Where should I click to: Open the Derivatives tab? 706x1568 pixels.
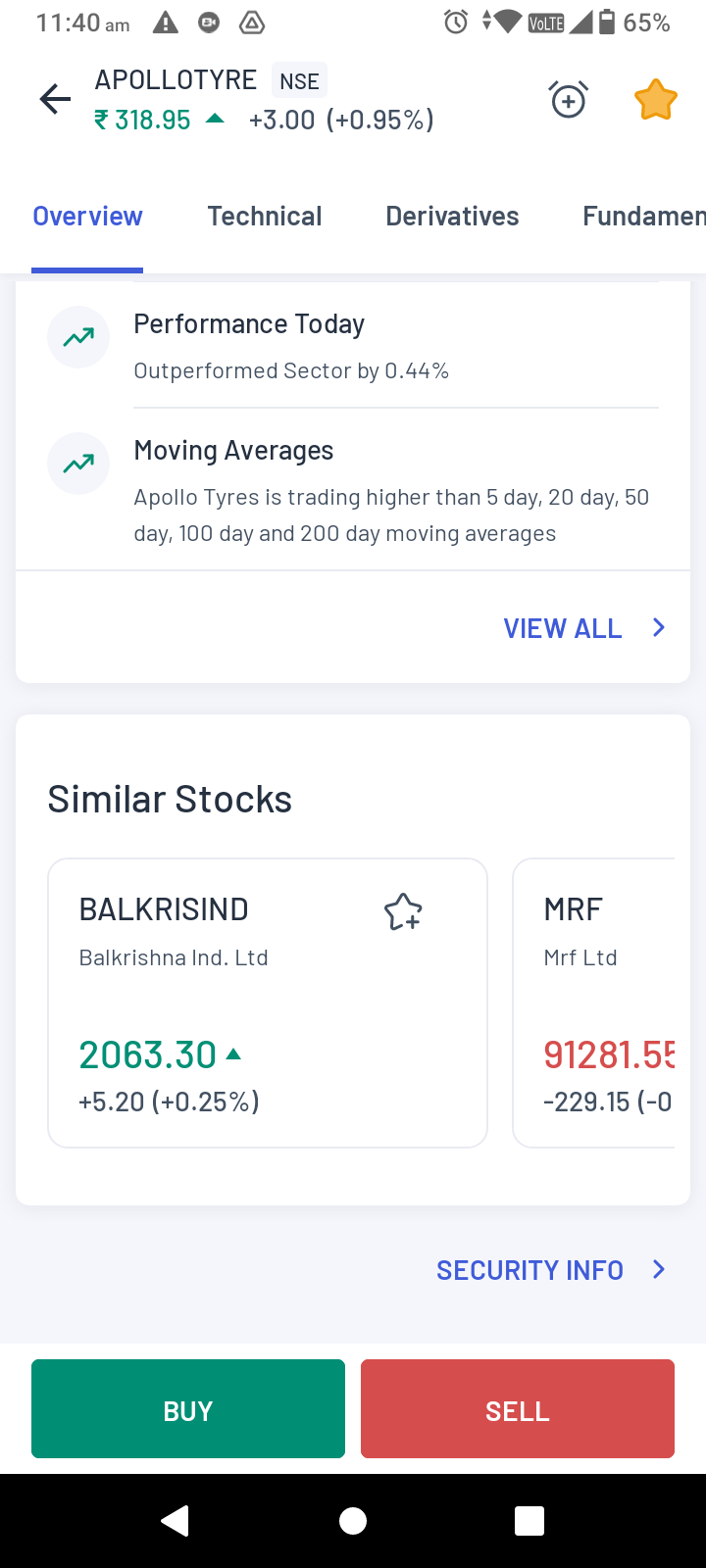pyautogui.click(x=452, y=217)
